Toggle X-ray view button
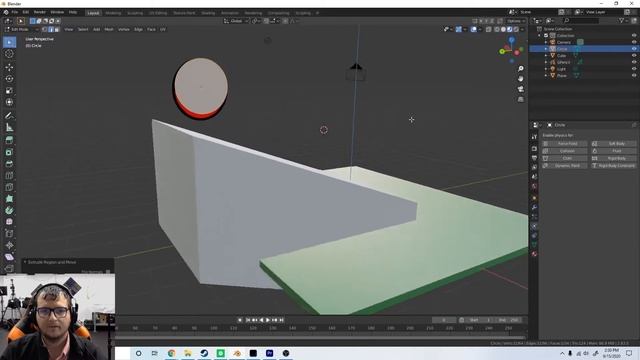This screenshot has height=360, width=640. point(489,29)
